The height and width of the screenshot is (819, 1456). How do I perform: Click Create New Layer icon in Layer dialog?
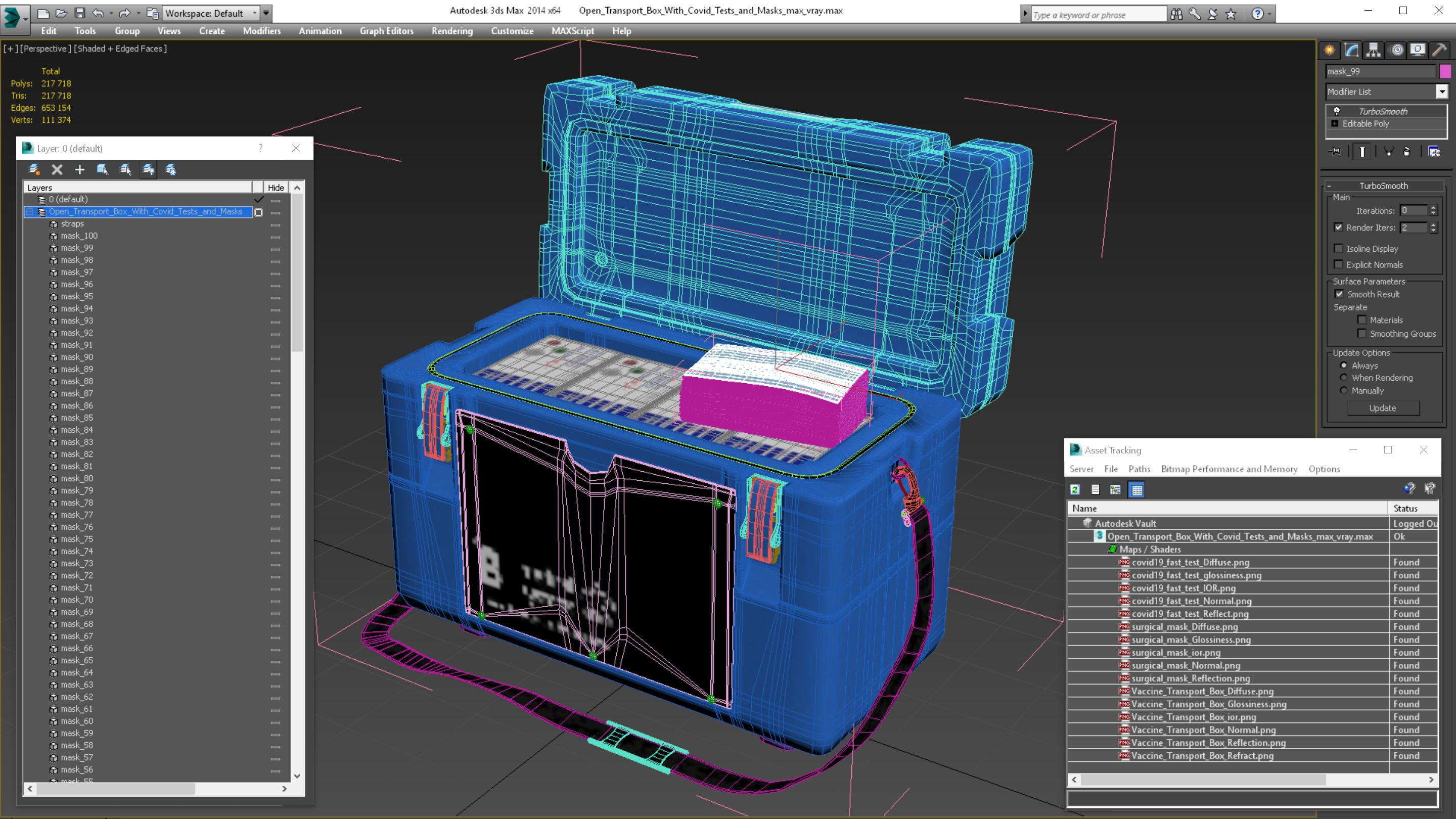tap(34, 169)
